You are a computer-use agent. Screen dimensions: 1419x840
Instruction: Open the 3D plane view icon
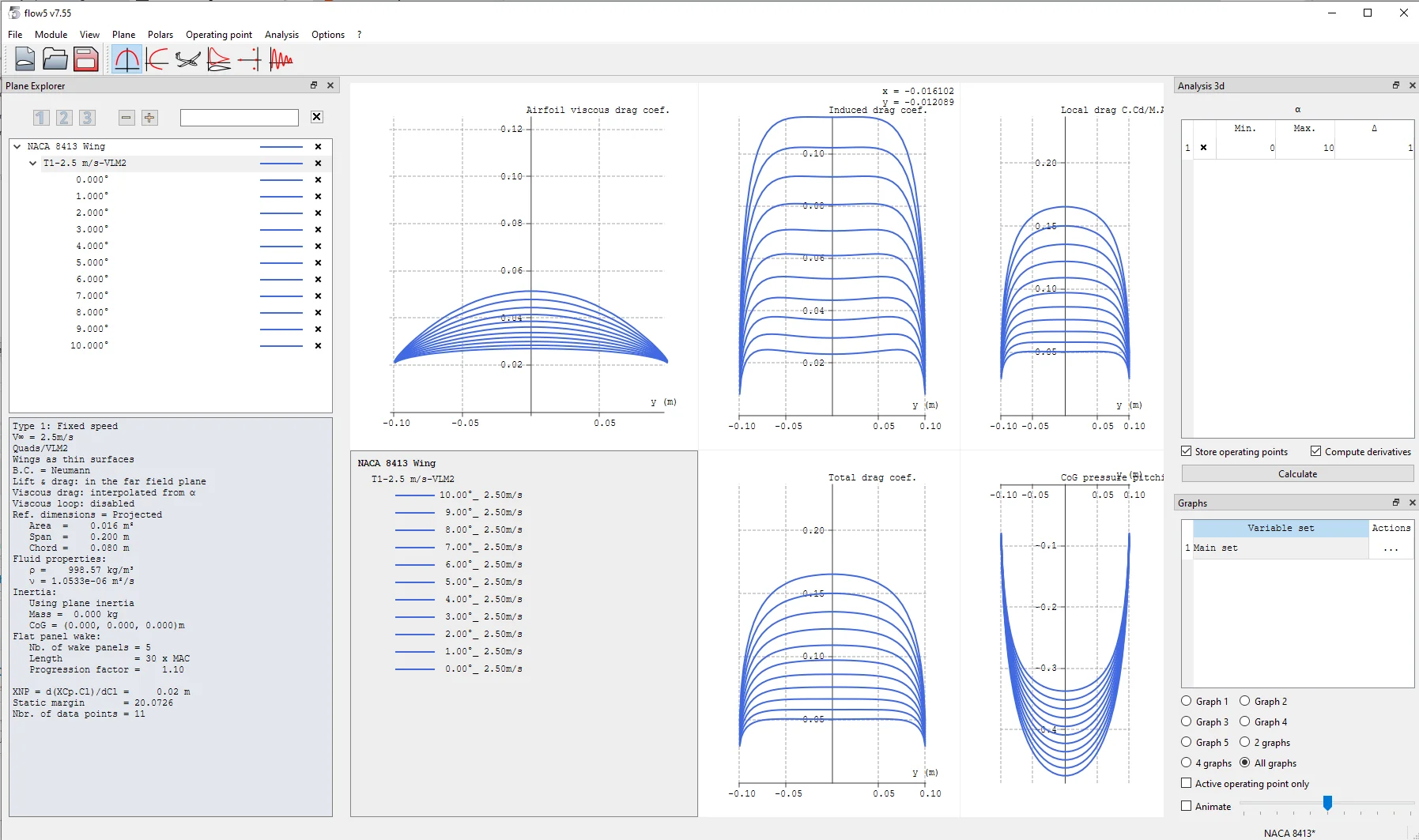coord(187,59)
